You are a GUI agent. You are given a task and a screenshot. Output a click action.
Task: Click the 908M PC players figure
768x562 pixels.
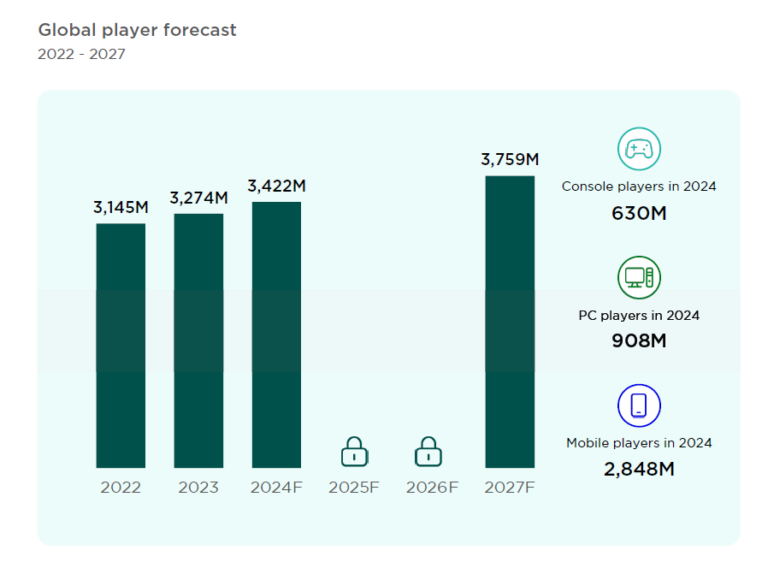(x=638, y=340)
